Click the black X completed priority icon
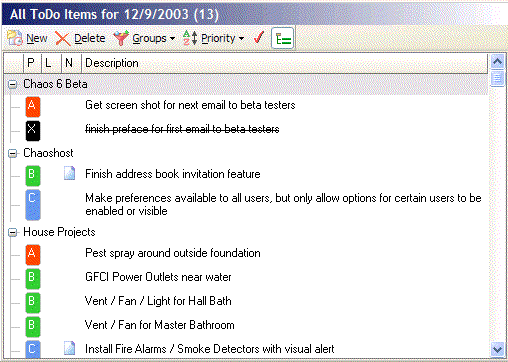 point(33,131)
